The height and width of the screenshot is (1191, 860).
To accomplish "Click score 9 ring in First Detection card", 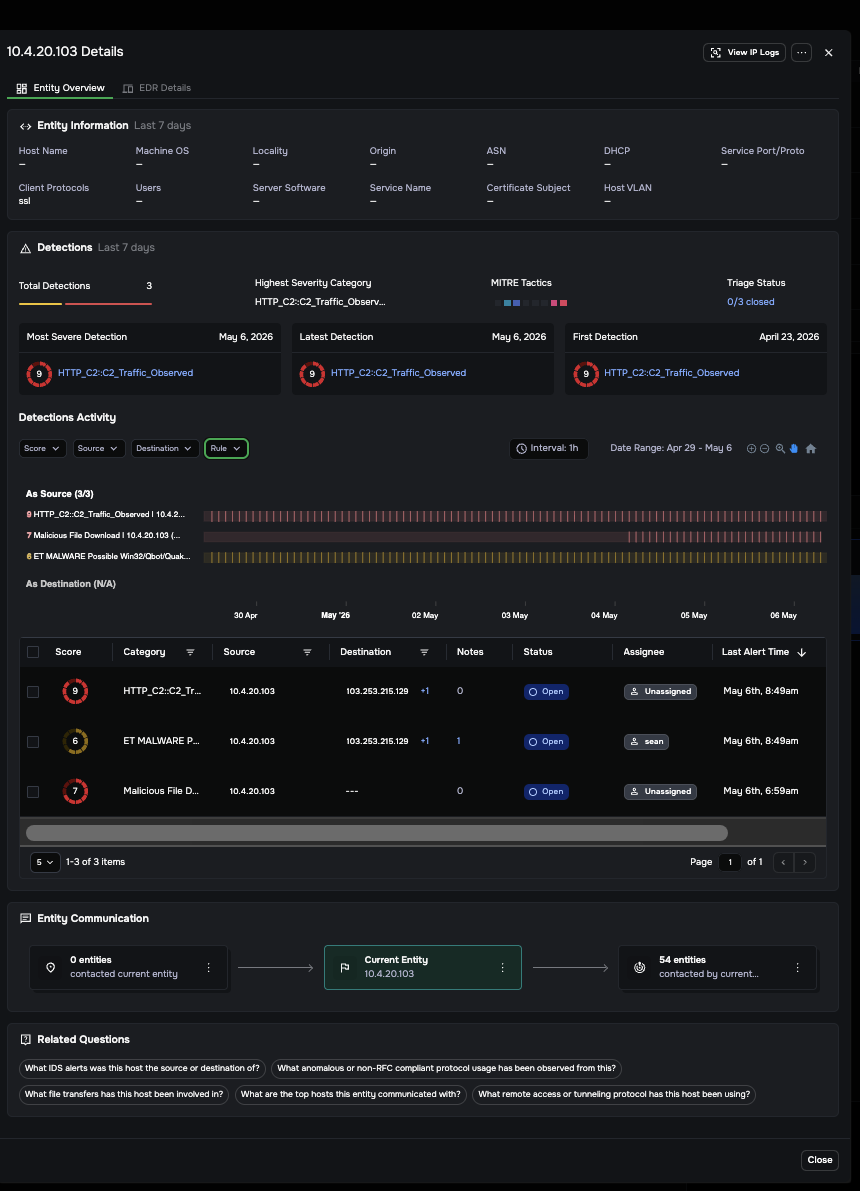I will click(x=586, y=374).
